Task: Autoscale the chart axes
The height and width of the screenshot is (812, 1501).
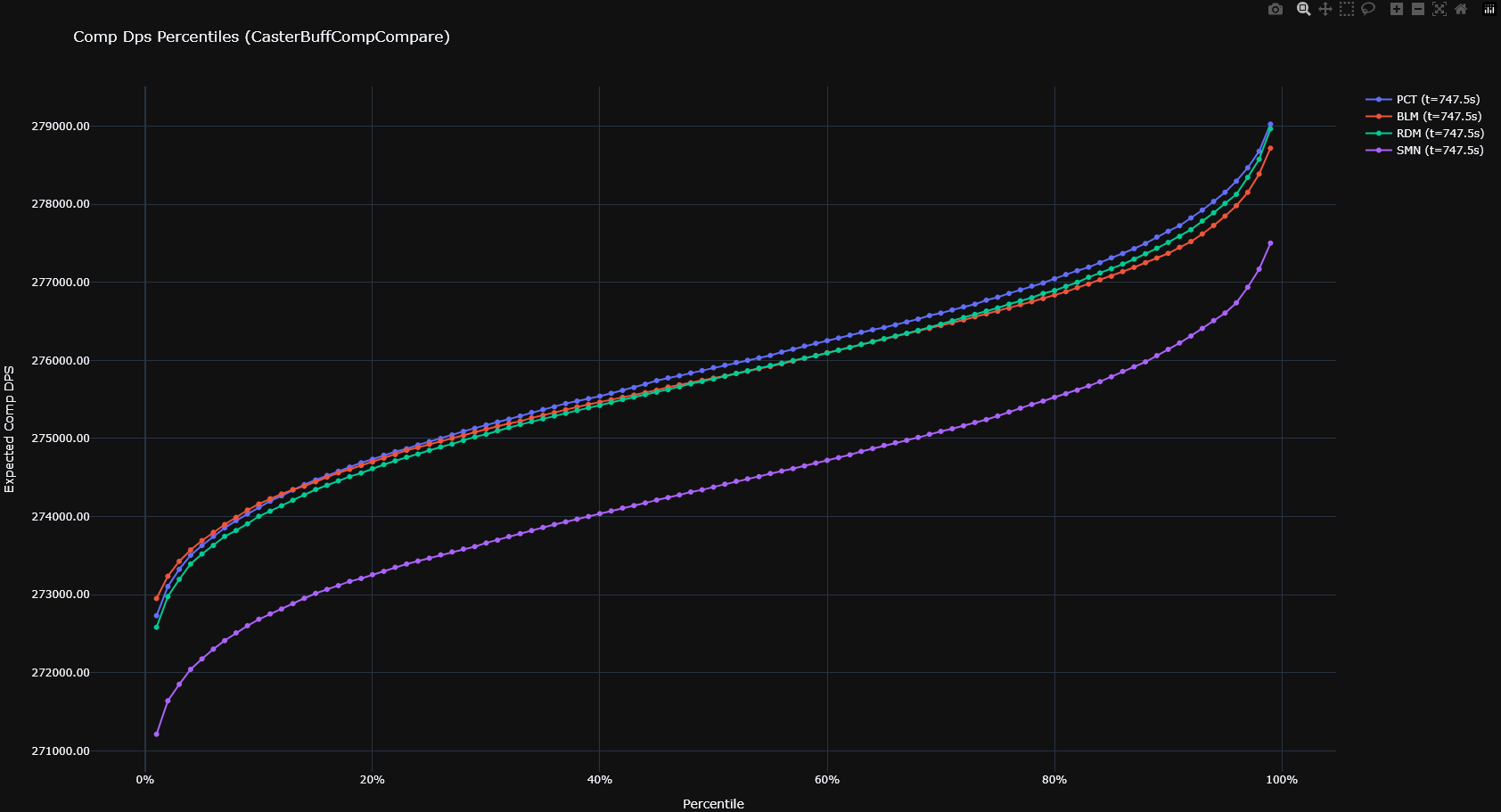Action: pyautogui.click(x=1439, y=9)
